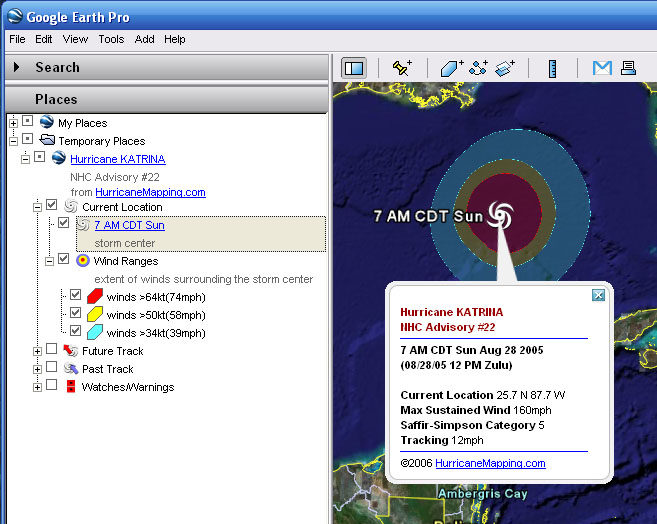Click the Current Location swirl icon

click(71, 206)
